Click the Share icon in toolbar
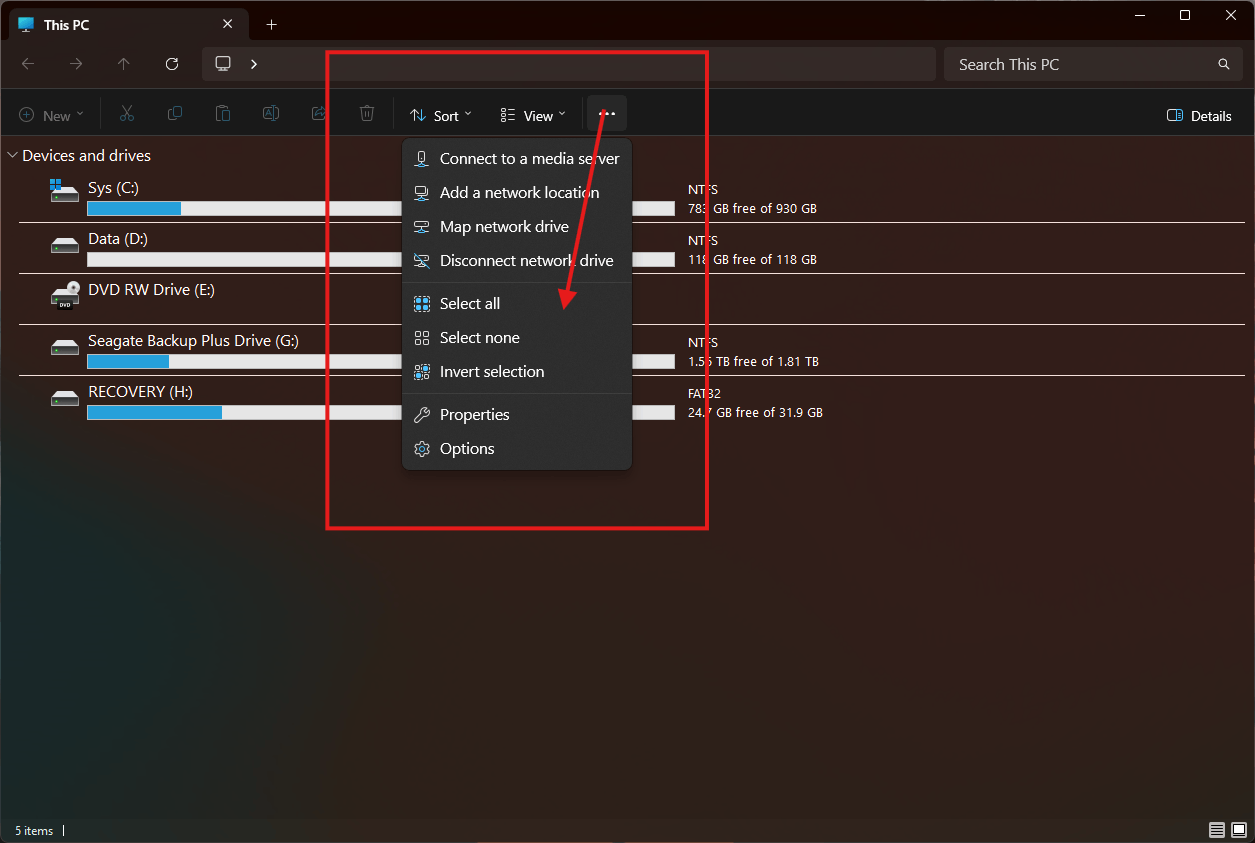Image resolution: width=1255 pixels, height=843 pixels. pyautogui.click(x=319, y=114)
